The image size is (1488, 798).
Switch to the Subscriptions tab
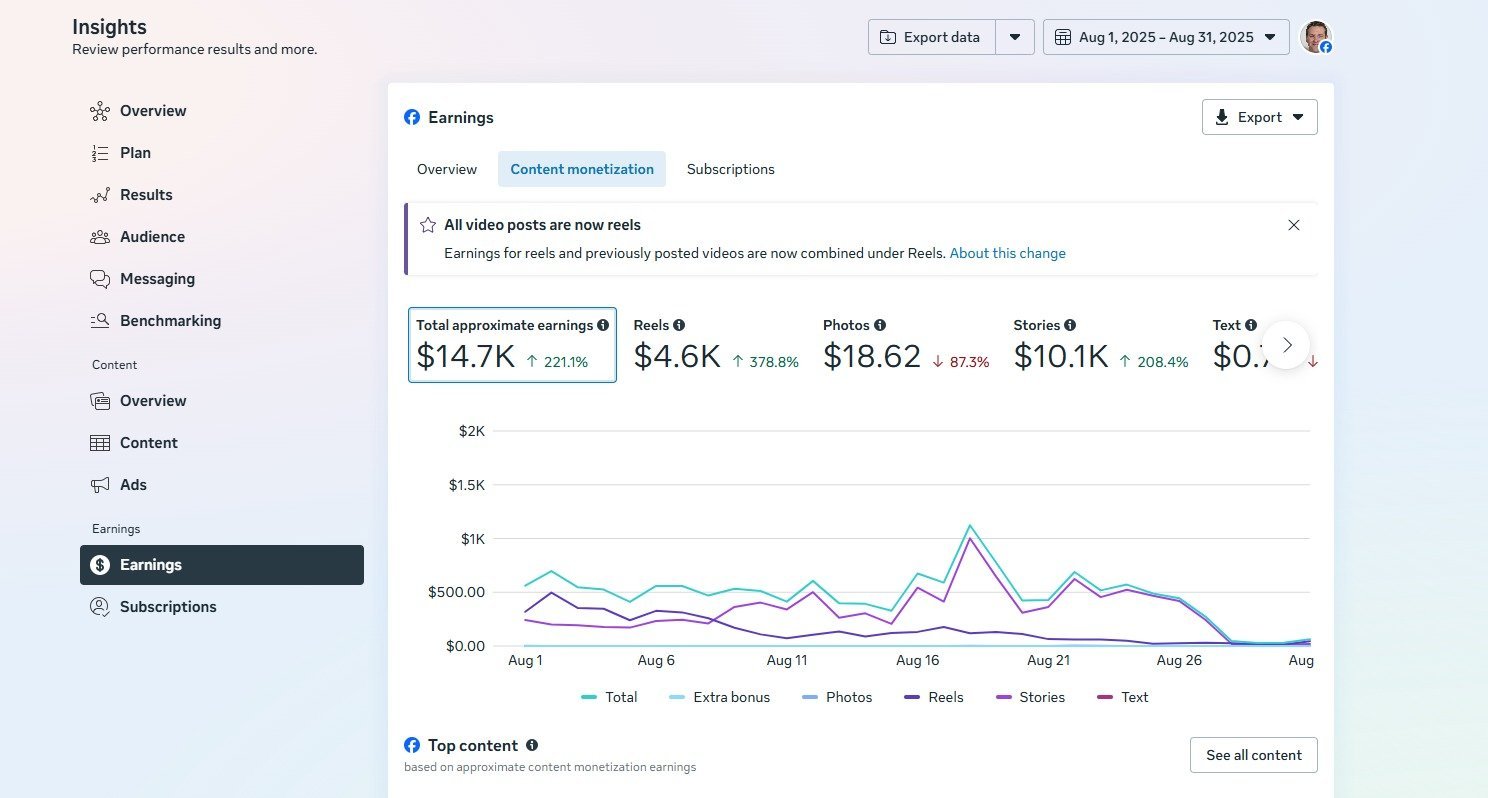tap(731, 169)
